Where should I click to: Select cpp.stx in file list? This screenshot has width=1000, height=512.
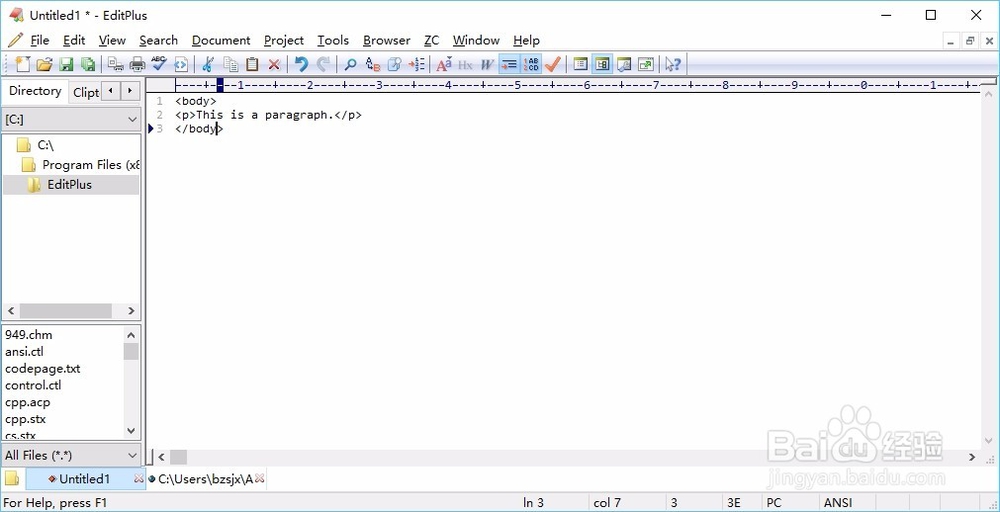pyautogui.click(x=26, y=419)
